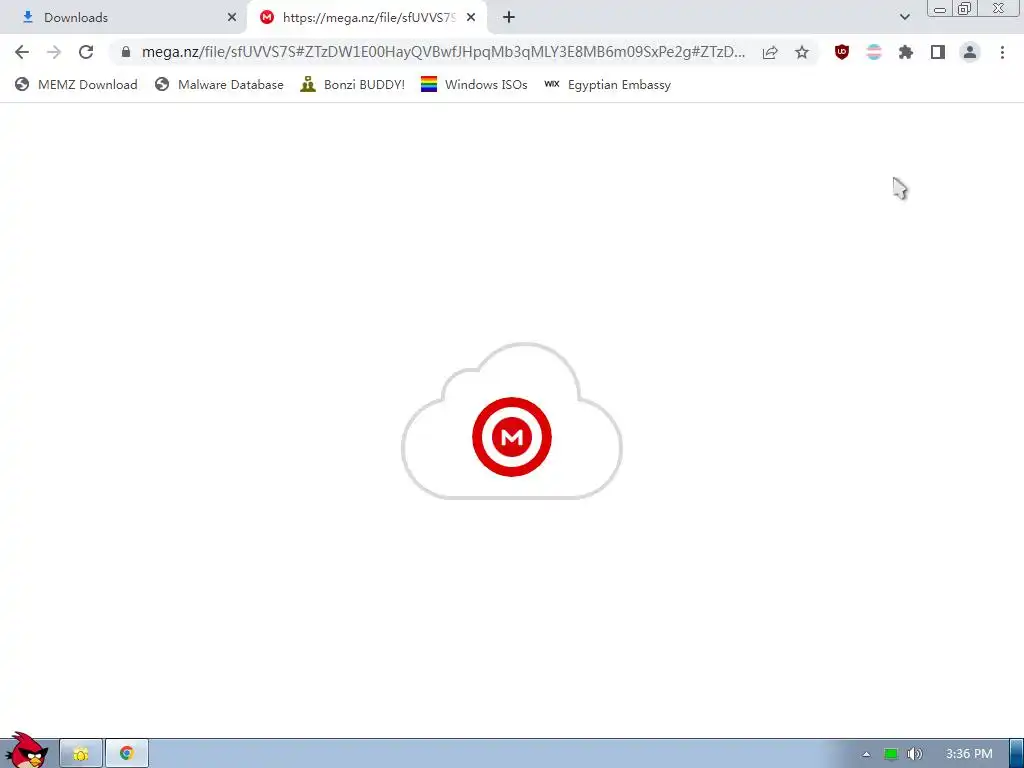Open the Angry Birds Start button
Screen dimensions: 1024x768
pos(26,751)
